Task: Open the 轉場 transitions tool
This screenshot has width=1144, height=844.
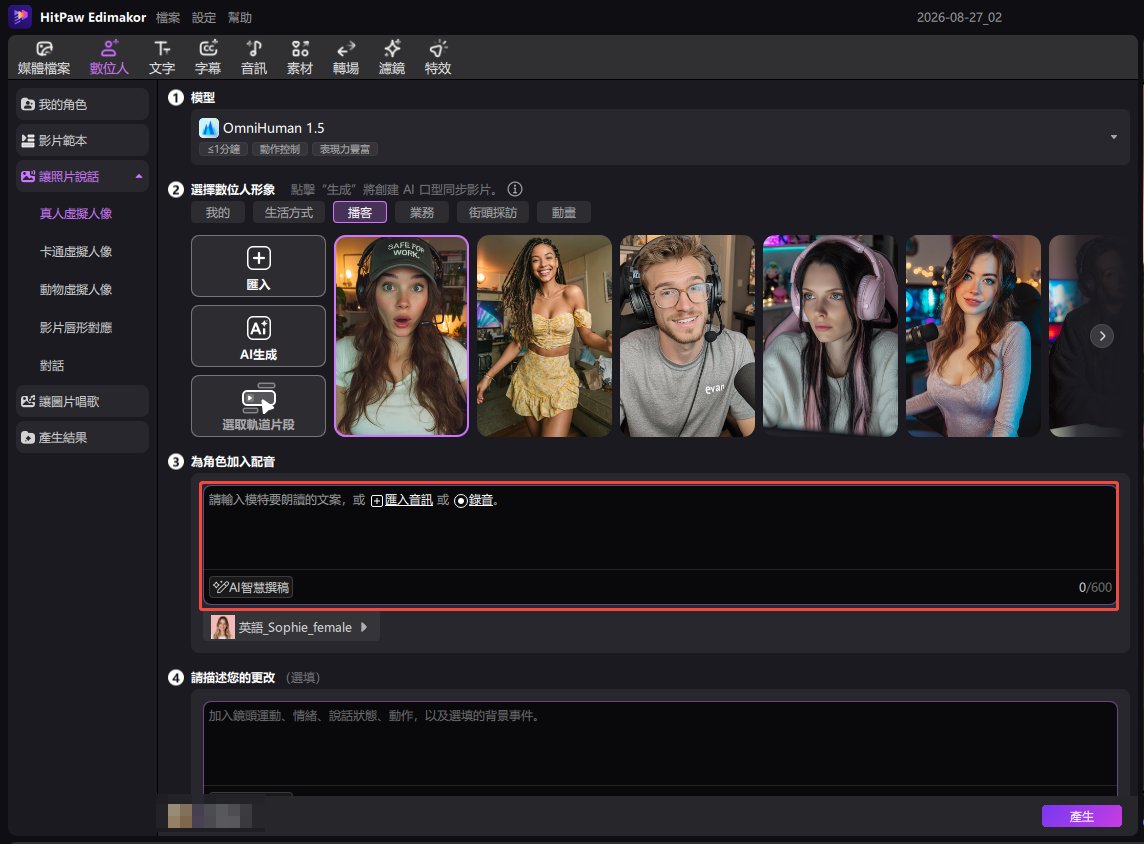Action: pos(346,58)
